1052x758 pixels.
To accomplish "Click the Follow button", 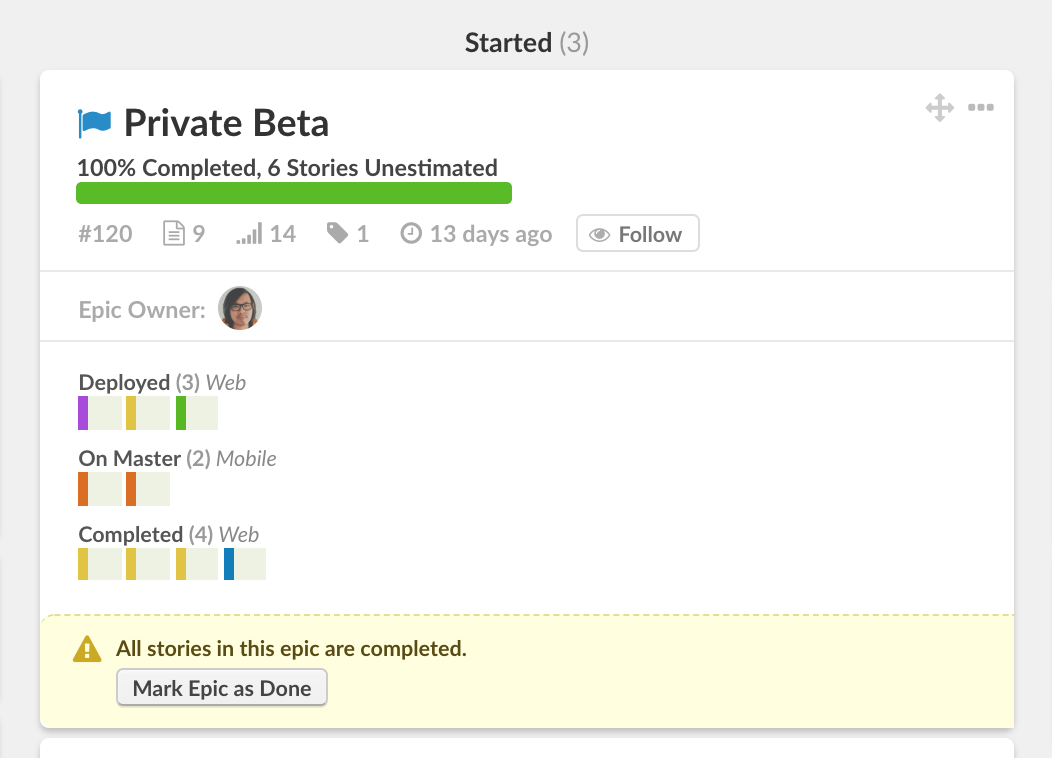I will pos(637,233).
